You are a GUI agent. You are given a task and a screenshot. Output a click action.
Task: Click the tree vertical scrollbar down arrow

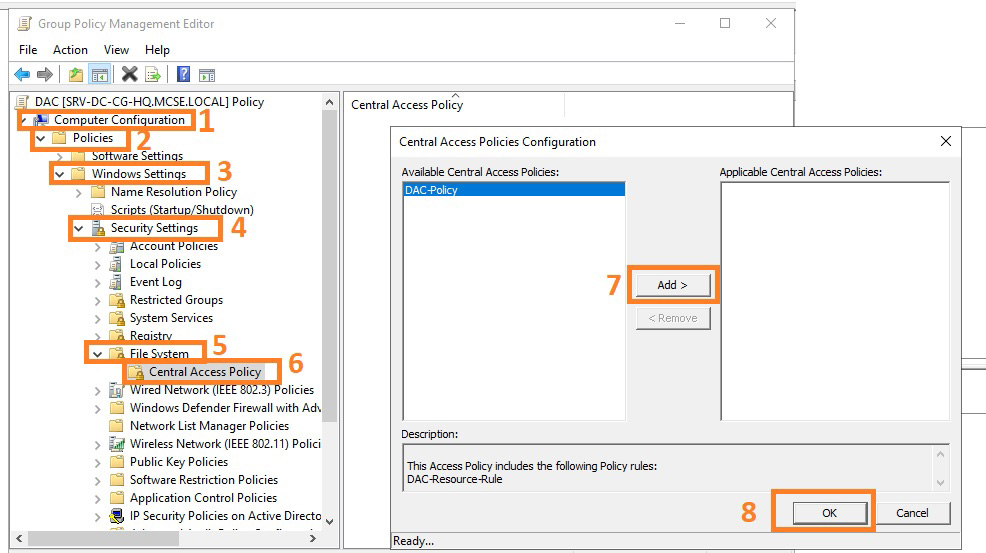tap(330, 522)
